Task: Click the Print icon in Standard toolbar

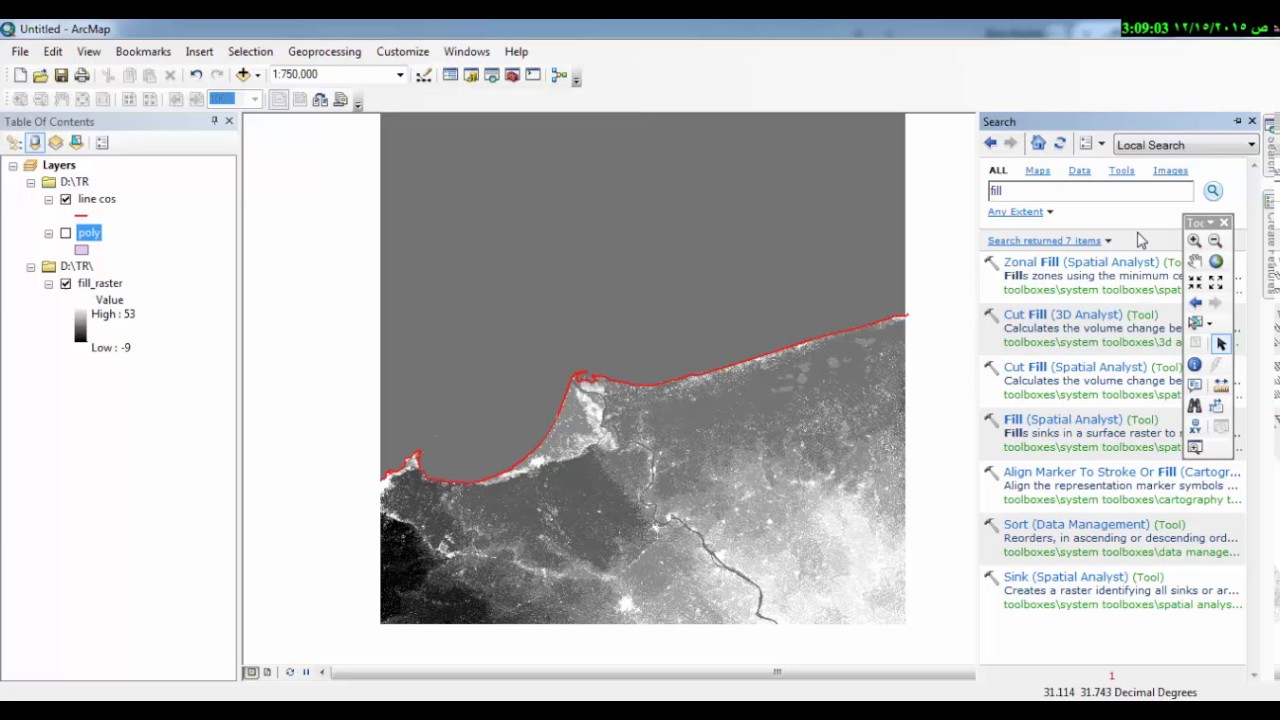Action: (82, 75)
